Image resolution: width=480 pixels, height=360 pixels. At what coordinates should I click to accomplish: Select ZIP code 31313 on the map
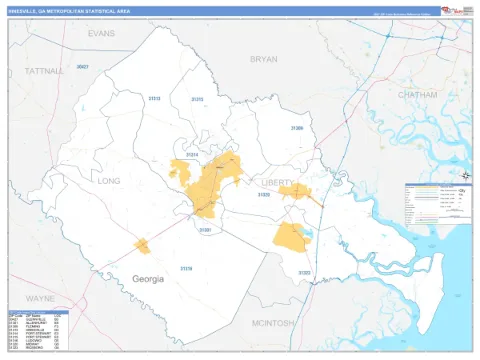tap(154, 98)
